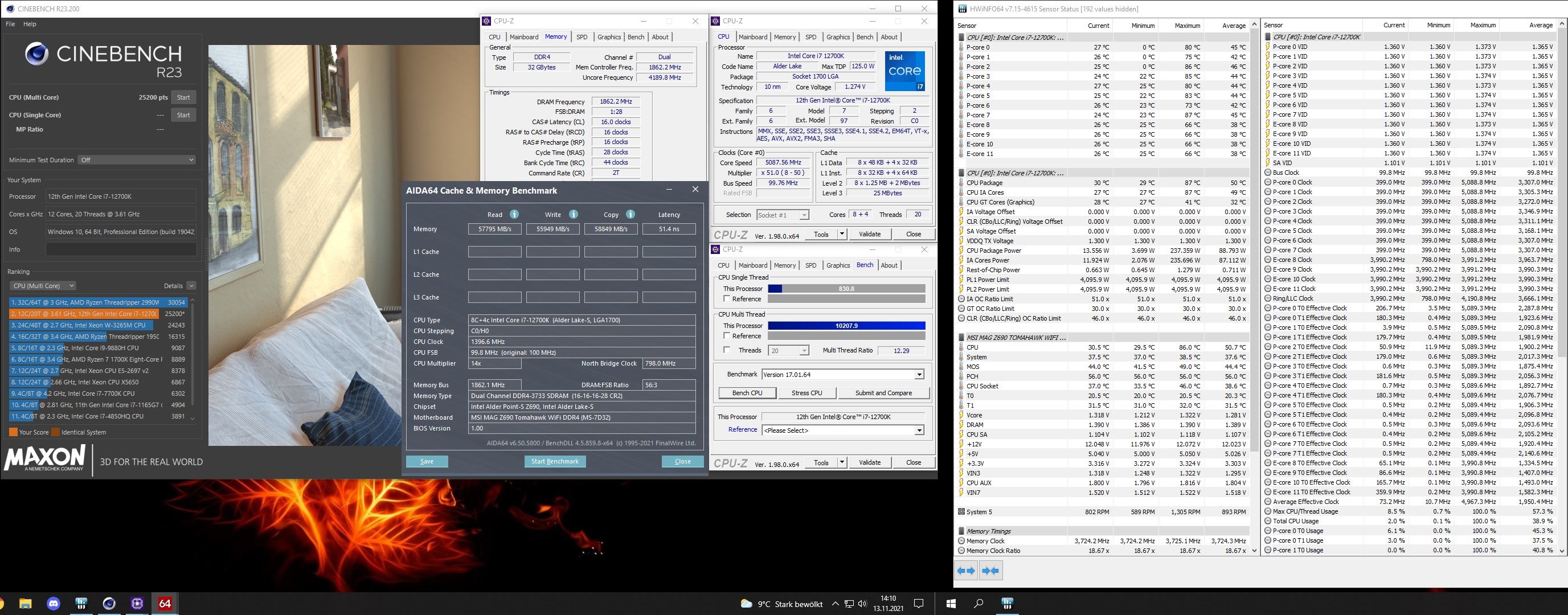Click Stress CPU in CPU-Z
The image size is (1568, 615).
click(807, 393)
